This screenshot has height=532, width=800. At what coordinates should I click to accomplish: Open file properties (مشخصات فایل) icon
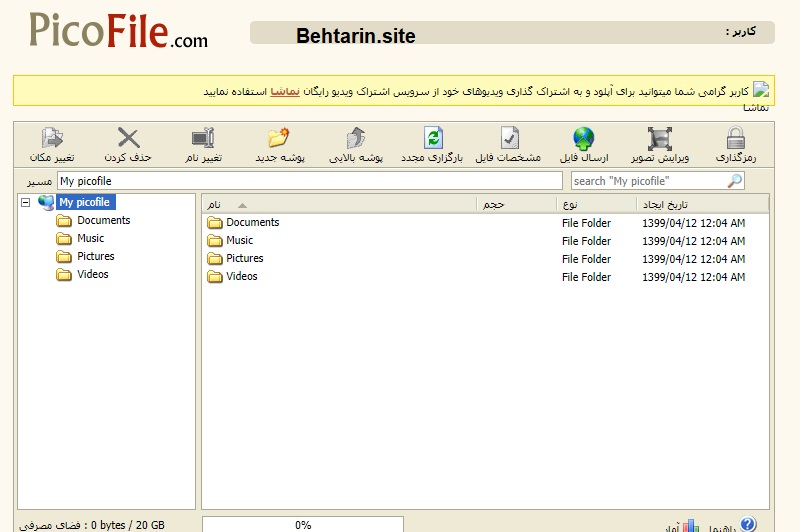point(509,138)
